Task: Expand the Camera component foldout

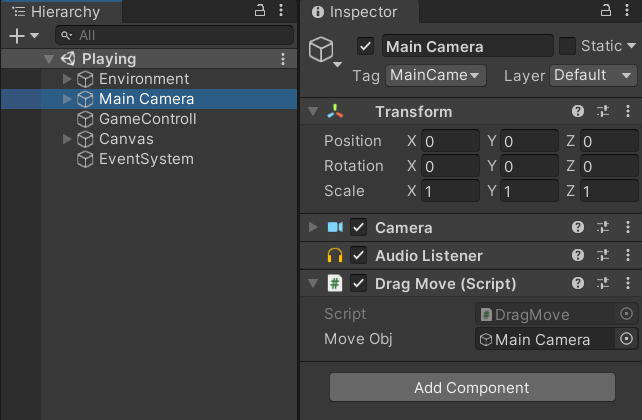Action: click(x=313, y=228)
